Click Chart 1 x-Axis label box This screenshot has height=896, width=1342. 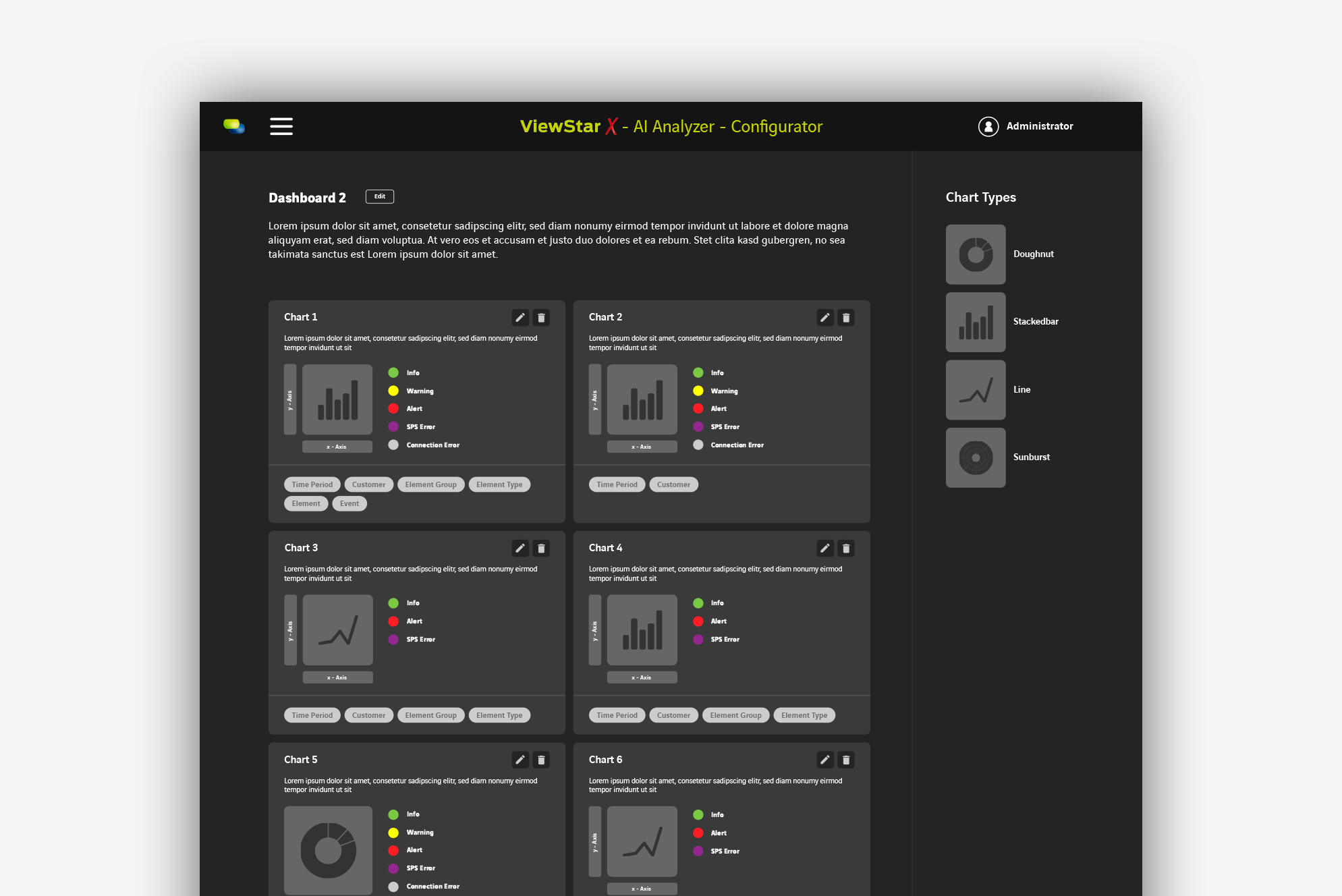tap(337, 447)
